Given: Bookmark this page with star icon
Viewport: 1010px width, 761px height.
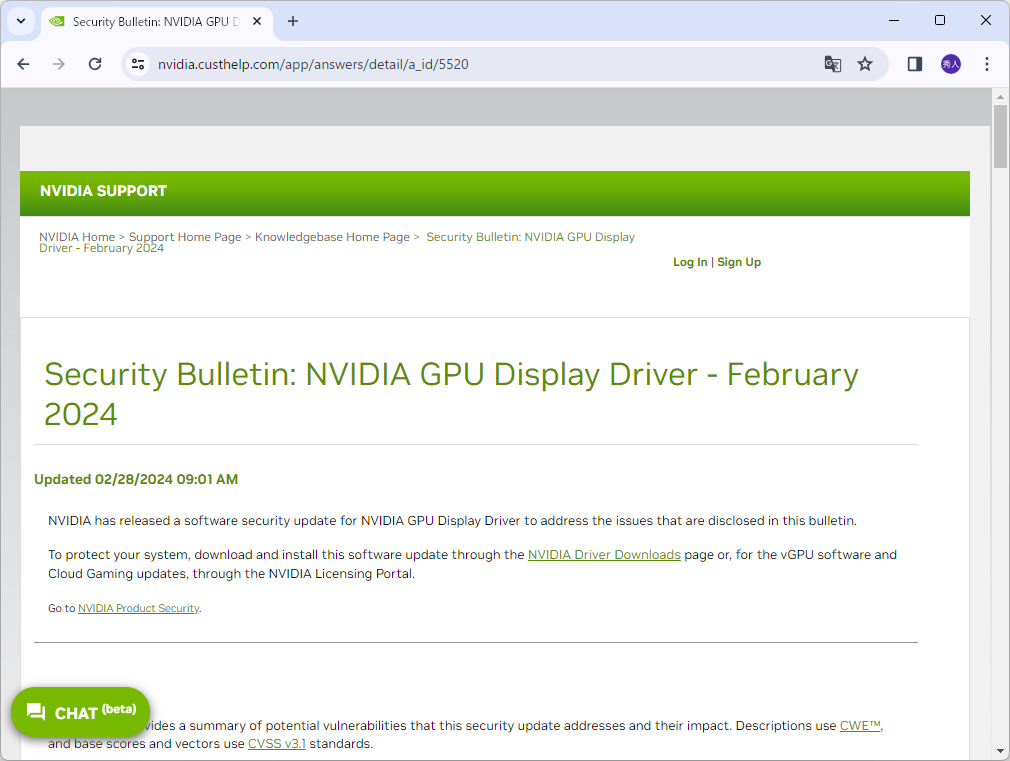Looking at the screenshot, I should (864, 64).
